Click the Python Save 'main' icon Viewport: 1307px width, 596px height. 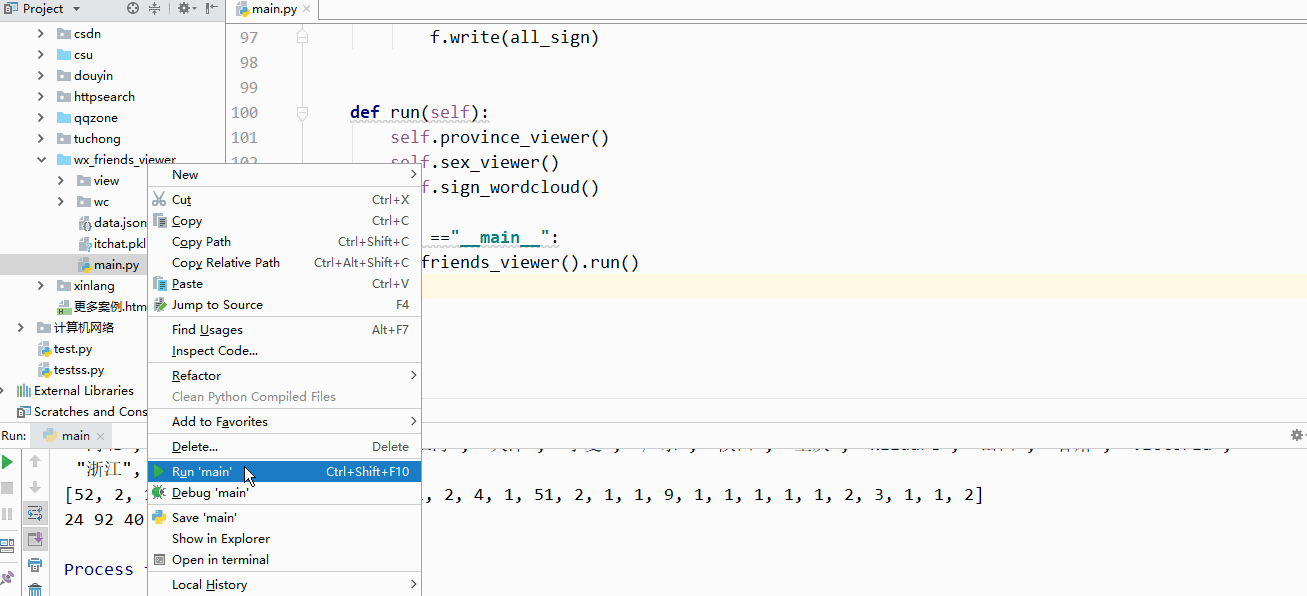click(159, 517)
